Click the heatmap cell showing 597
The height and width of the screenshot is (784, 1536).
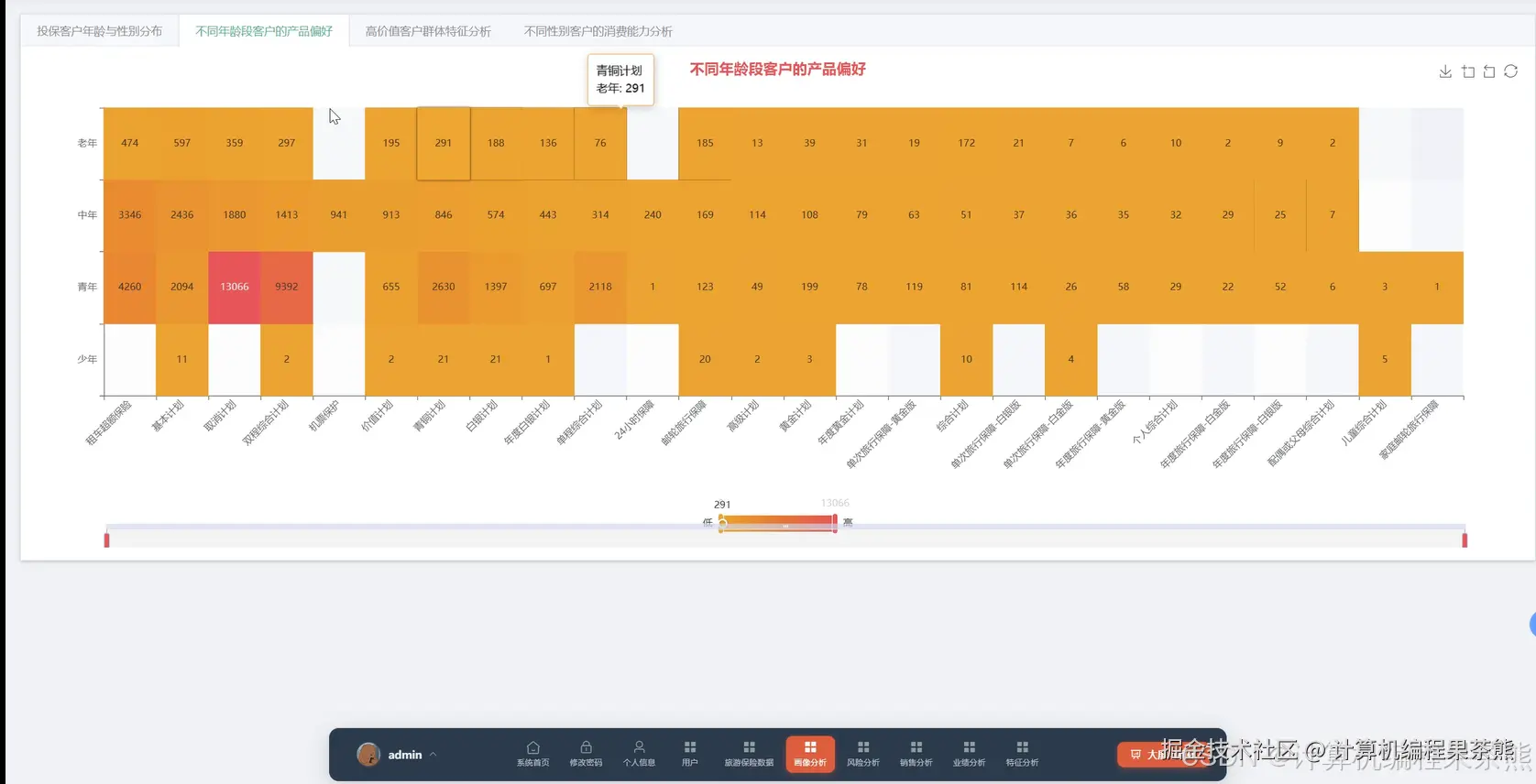[182, 144]
